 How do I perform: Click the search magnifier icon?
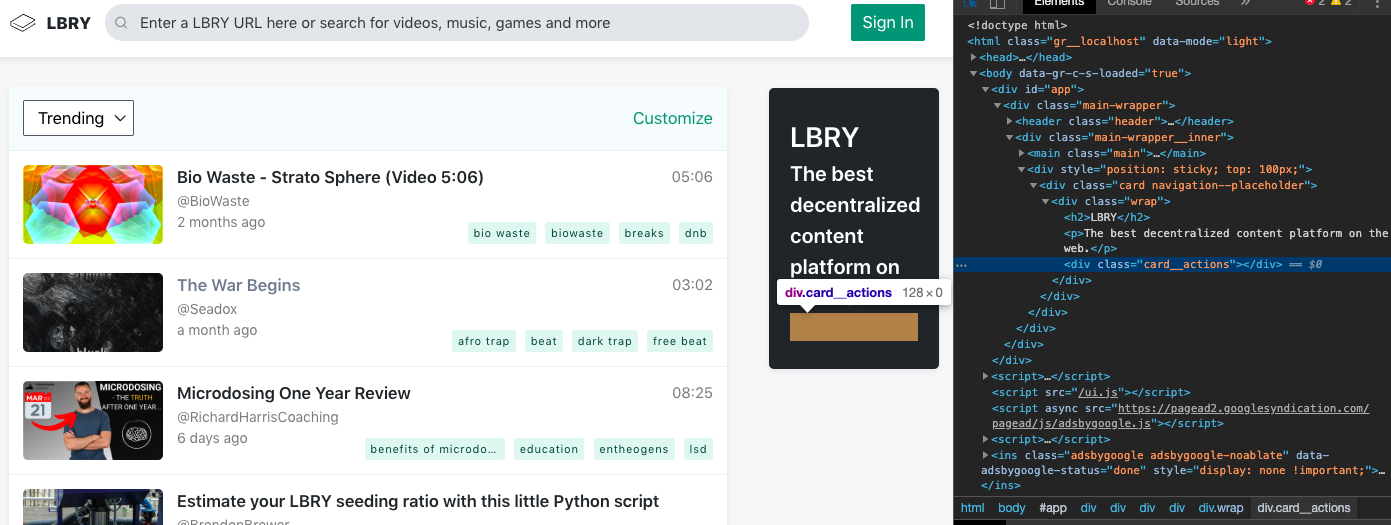[121, 23]
